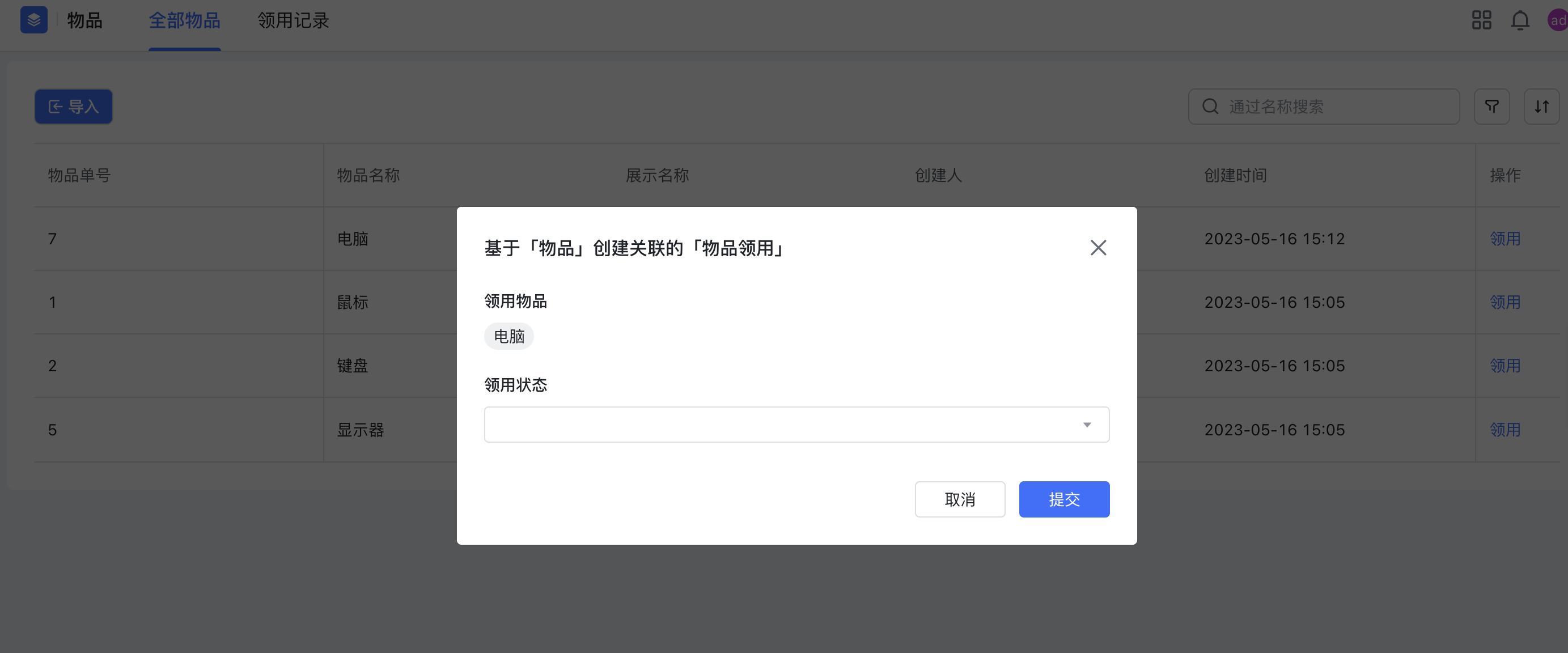Open the apps grid icon
This screenshot has width=1568, height=653.
coord(1481,20)
